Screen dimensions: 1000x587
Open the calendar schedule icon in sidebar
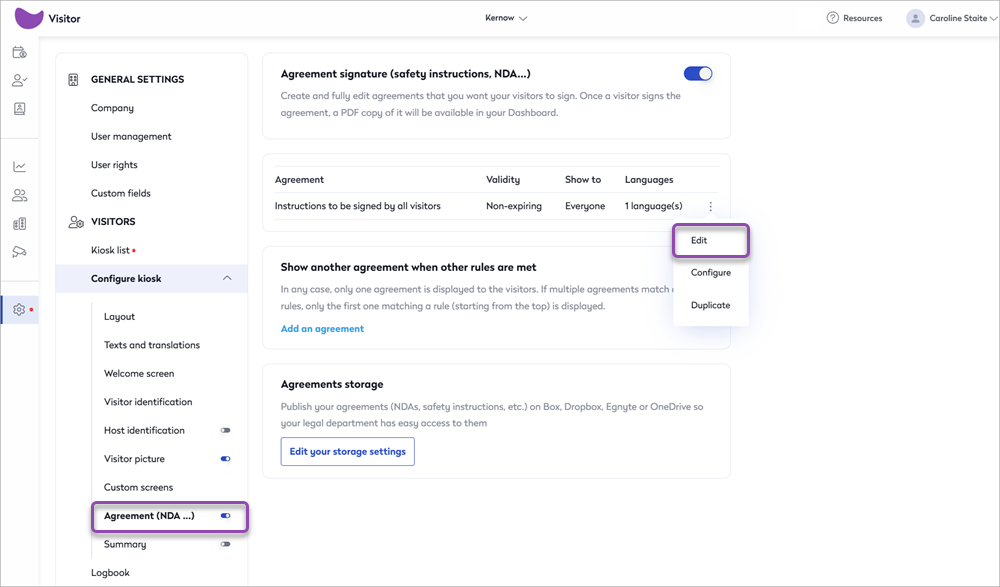(x=19, y=52)
